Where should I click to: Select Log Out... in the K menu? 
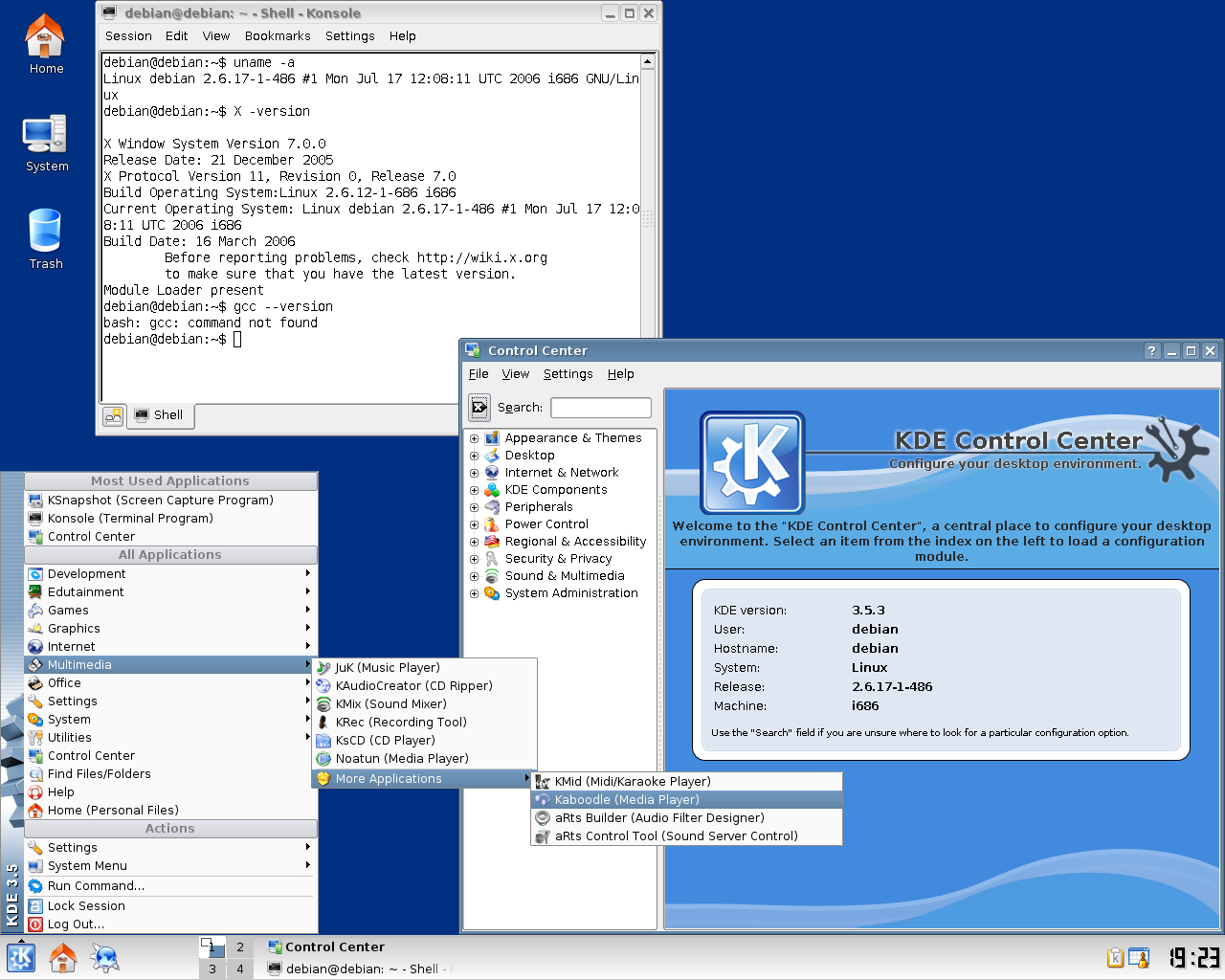point(170,924)
